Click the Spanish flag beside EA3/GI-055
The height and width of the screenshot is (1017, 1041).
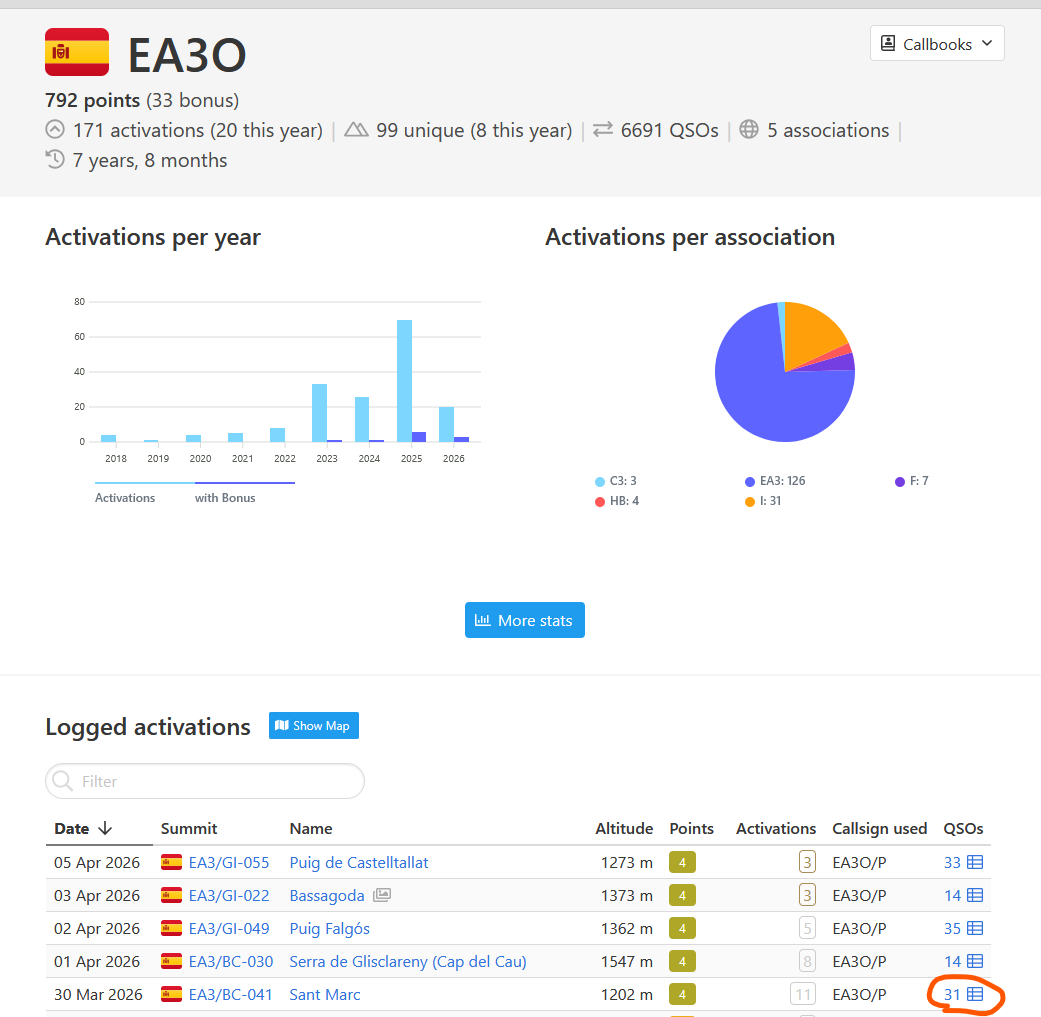pos(172,862)
